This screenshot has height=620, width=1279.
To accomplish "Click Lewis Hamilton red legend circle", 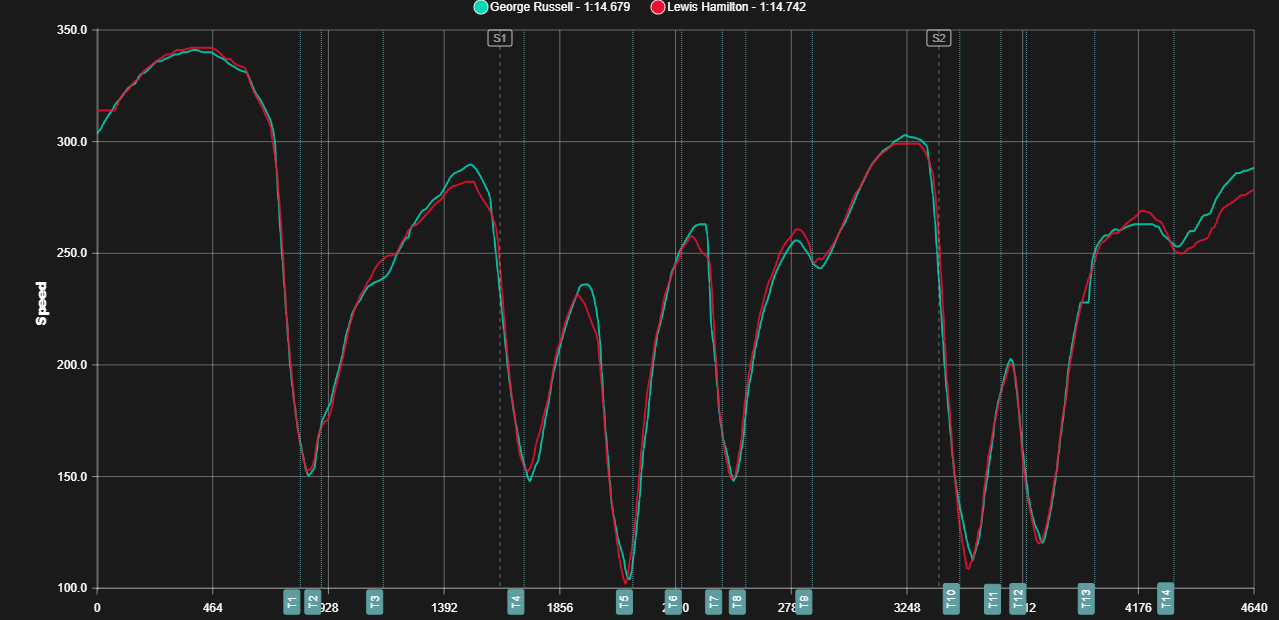I will coord(657,7).
